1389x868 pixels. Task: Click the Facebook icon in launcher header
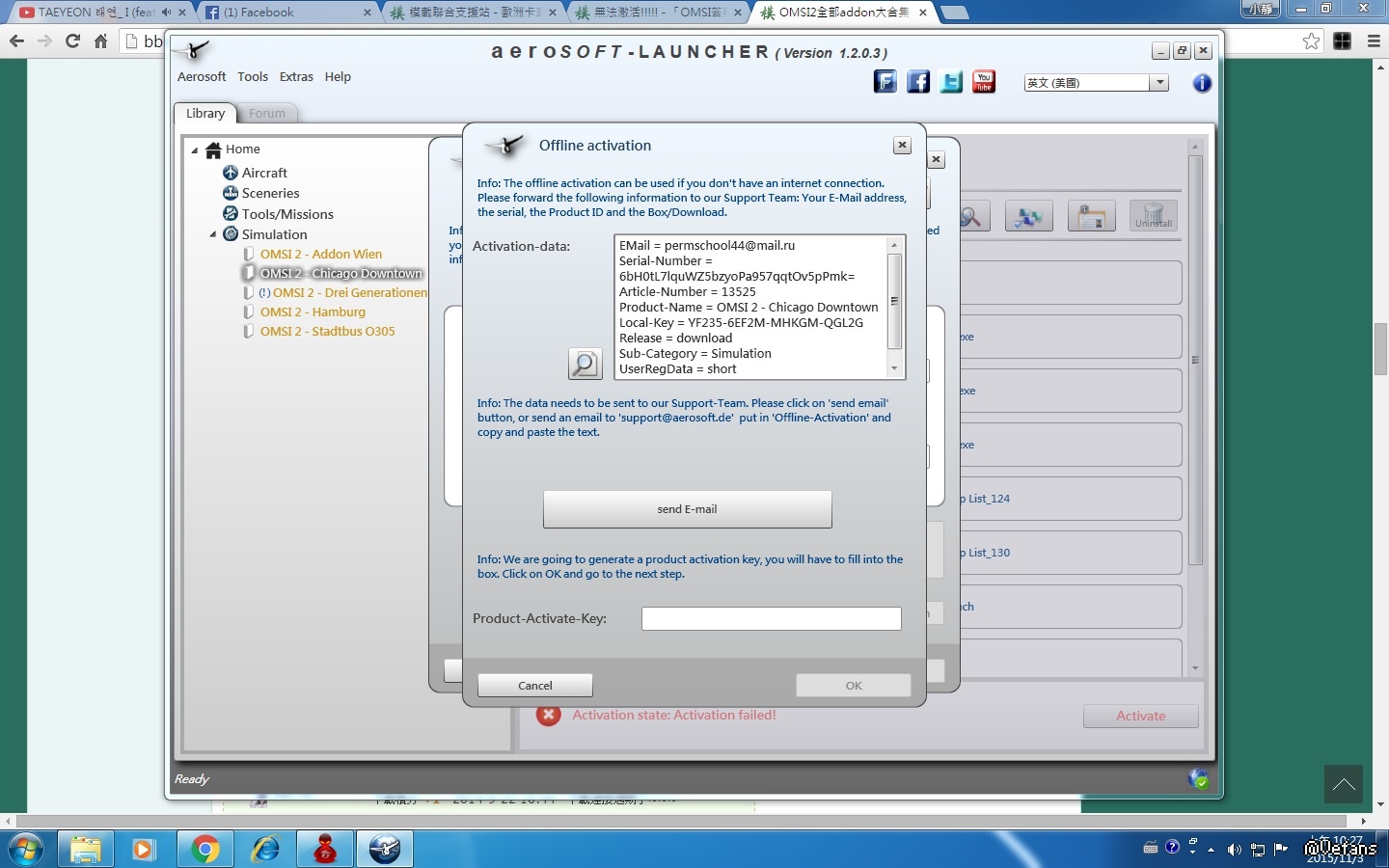[918, 82]
